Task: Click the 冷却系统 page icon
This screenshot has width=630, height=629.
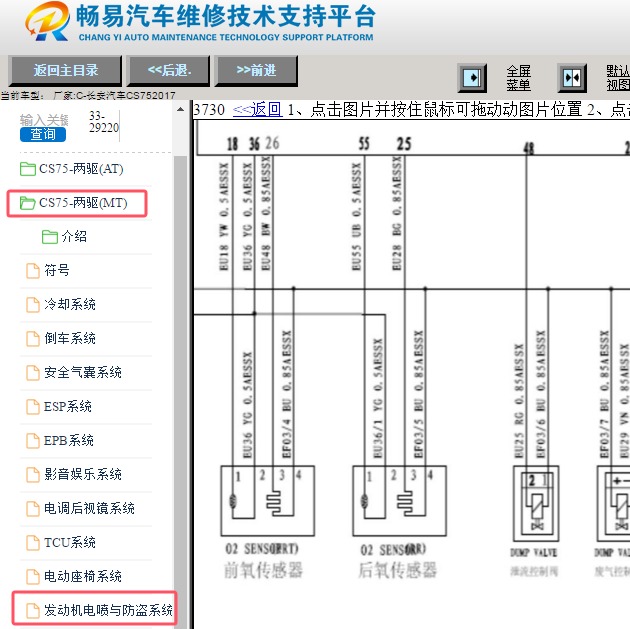Action: (x=33, y=305)
